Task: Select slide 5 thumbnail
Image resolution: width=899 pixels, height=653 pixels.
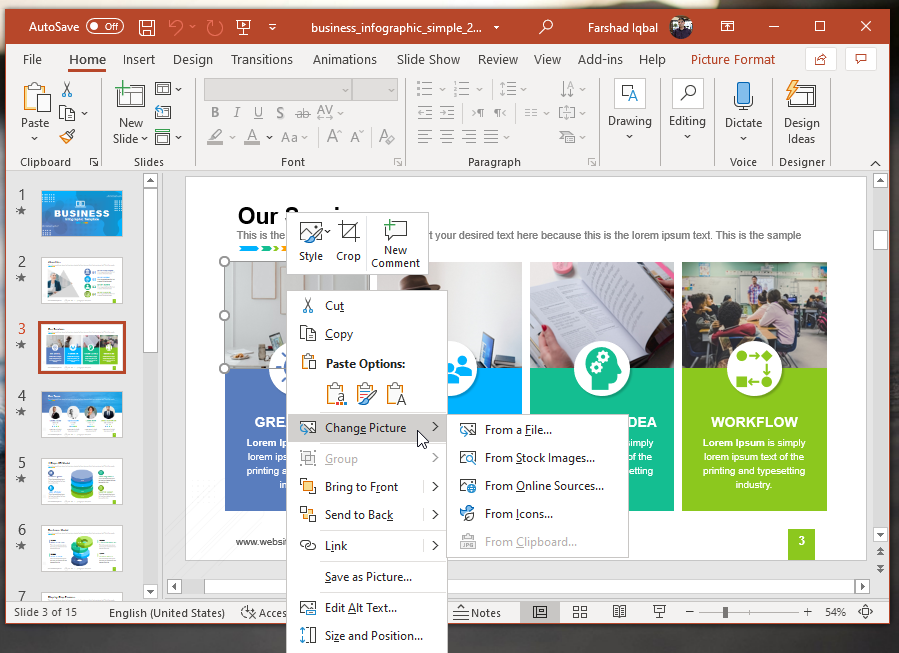Action: [x=82, y=481]
